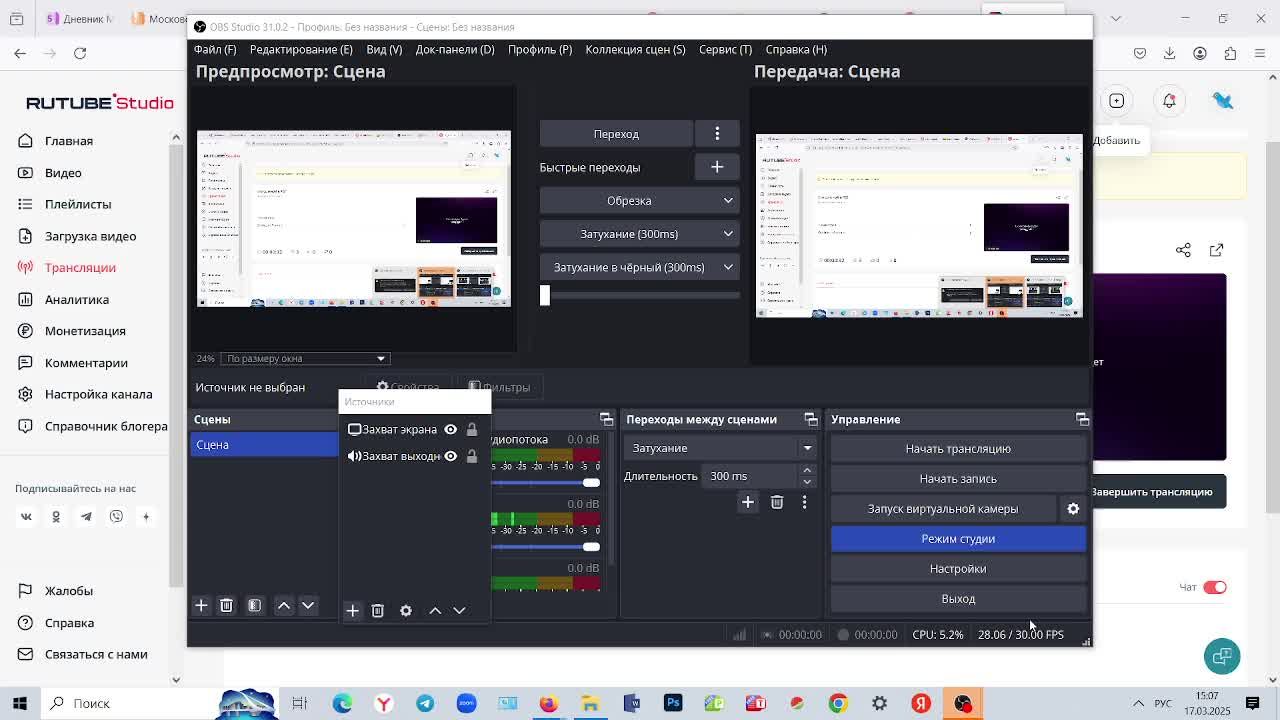Click the Переход transition button
The image size is (1280, 720).
tap(616, 134)
